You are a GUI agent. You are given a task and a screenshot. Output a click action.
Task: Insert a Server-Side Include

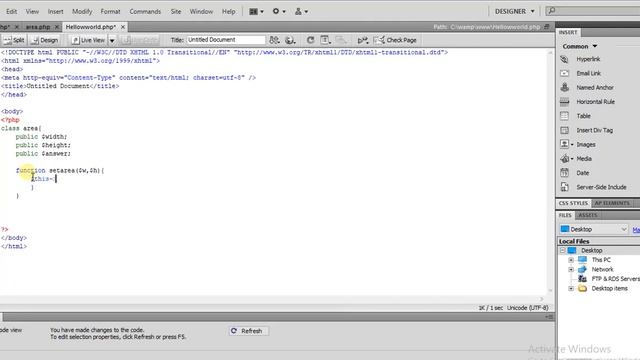point(601,187)
